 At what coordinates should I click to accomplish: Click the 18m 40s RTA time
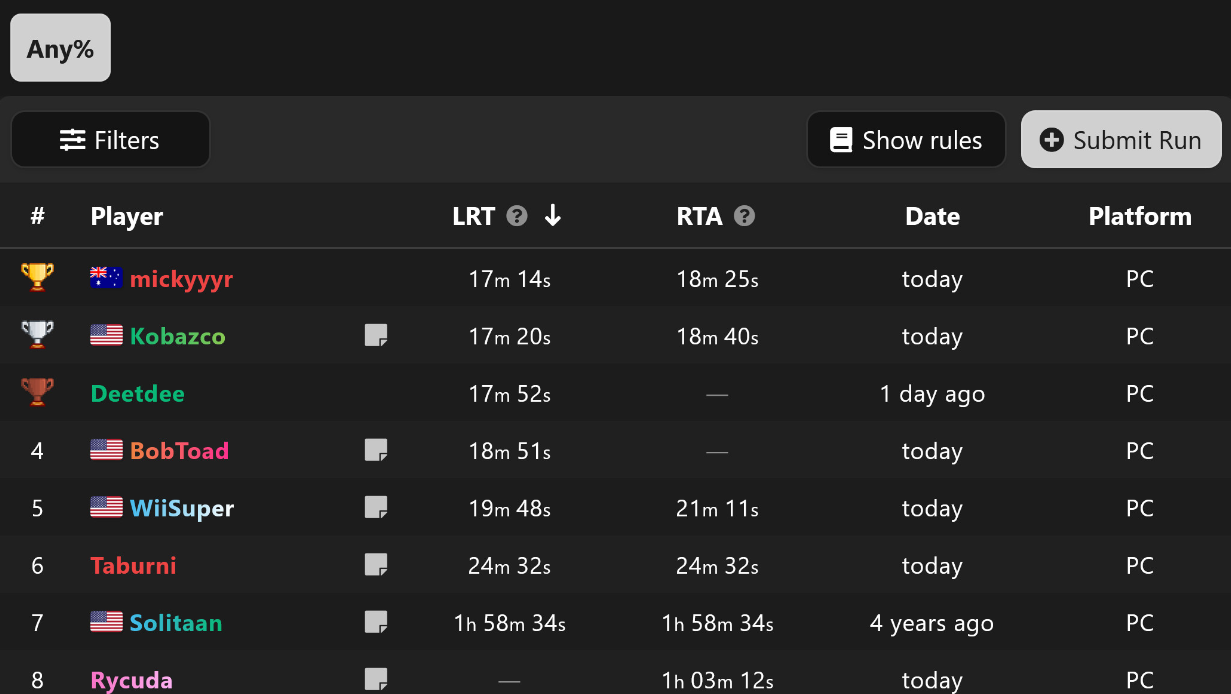tap(717, 336)
